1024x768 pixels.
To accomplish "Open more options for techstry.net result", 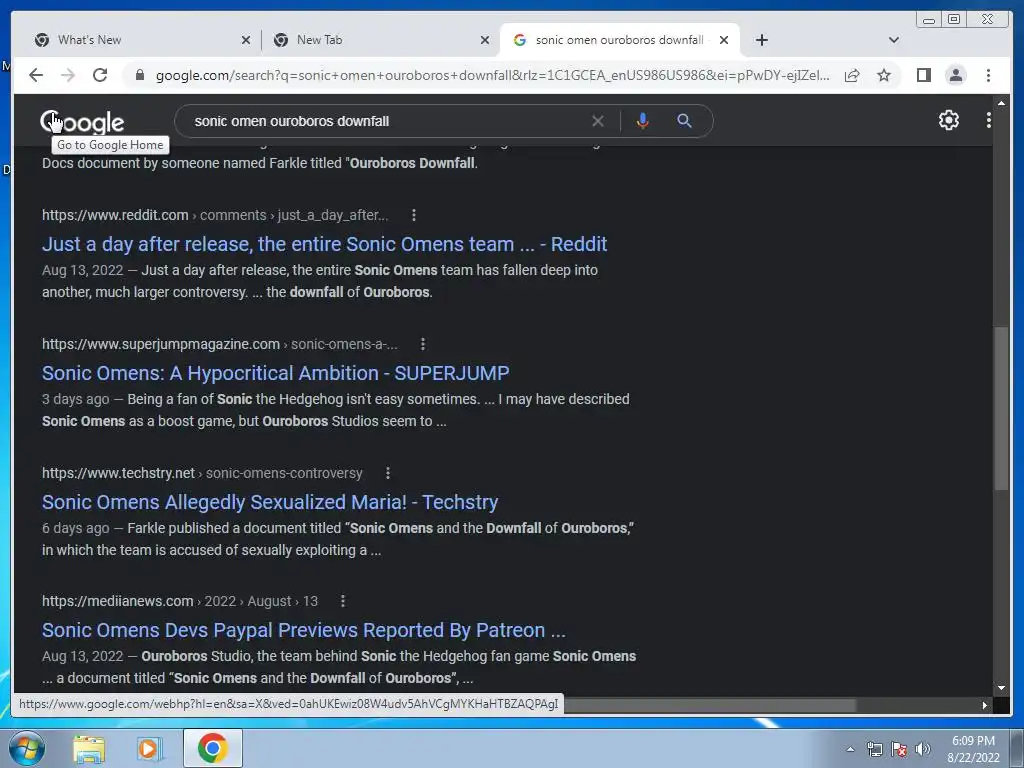I will 387,473.
